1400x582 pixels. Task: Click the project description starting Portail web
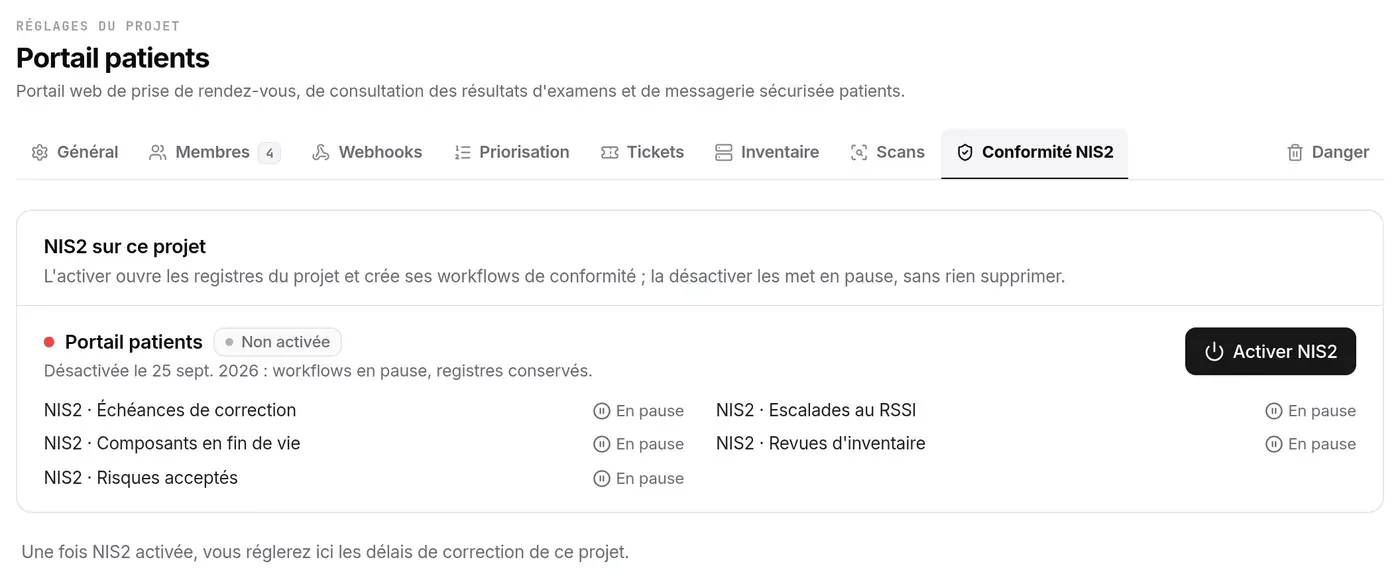pyautogui.click(x=460, y=91)
